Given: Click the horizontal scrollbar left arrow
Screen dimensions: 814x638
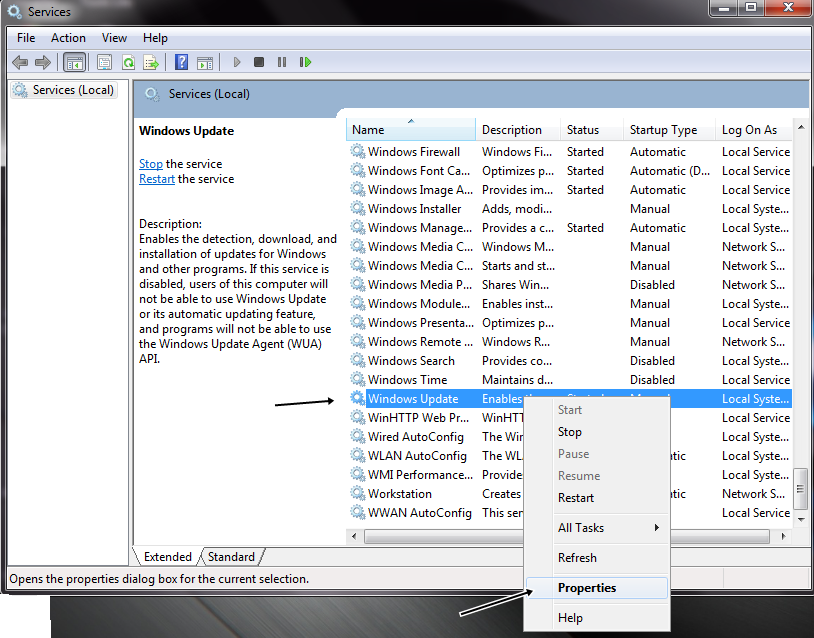Looking at the screenshot, I should (354, 536).
